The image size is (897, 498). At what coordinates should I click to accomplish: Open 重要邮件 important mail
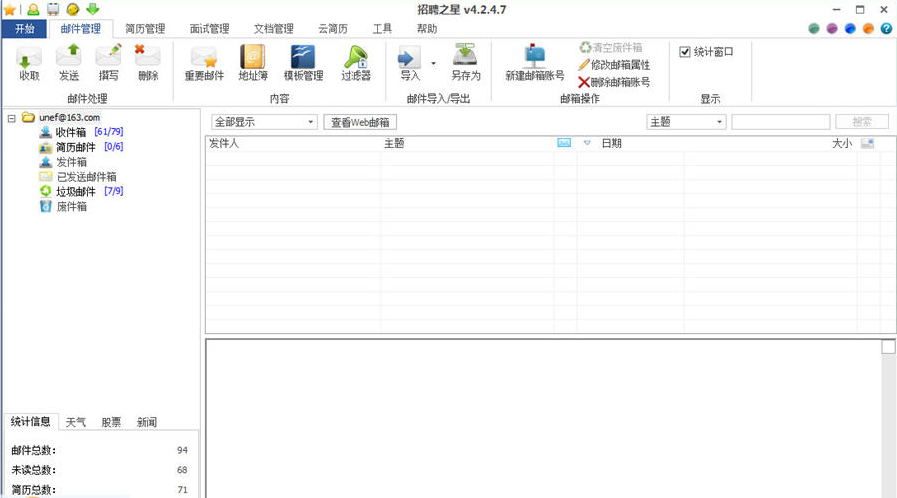(x=204, y=63)
